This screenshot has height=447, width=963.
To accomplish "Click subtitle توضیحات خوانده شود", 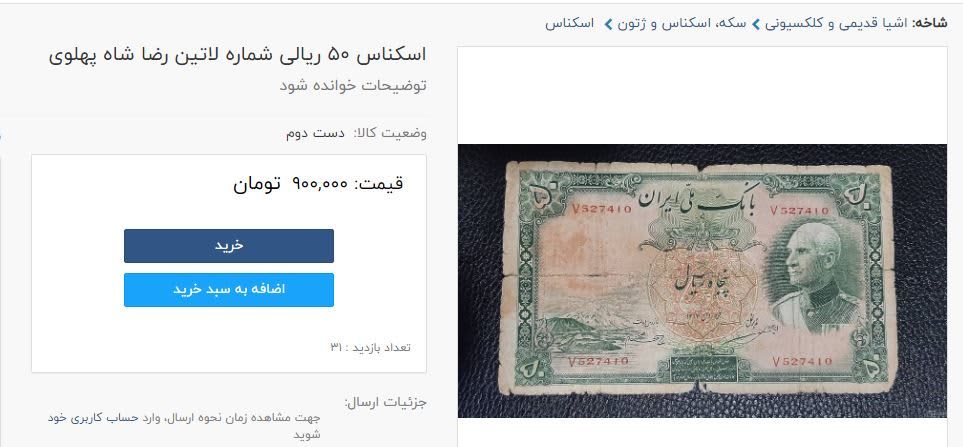I will coord(353,86).
